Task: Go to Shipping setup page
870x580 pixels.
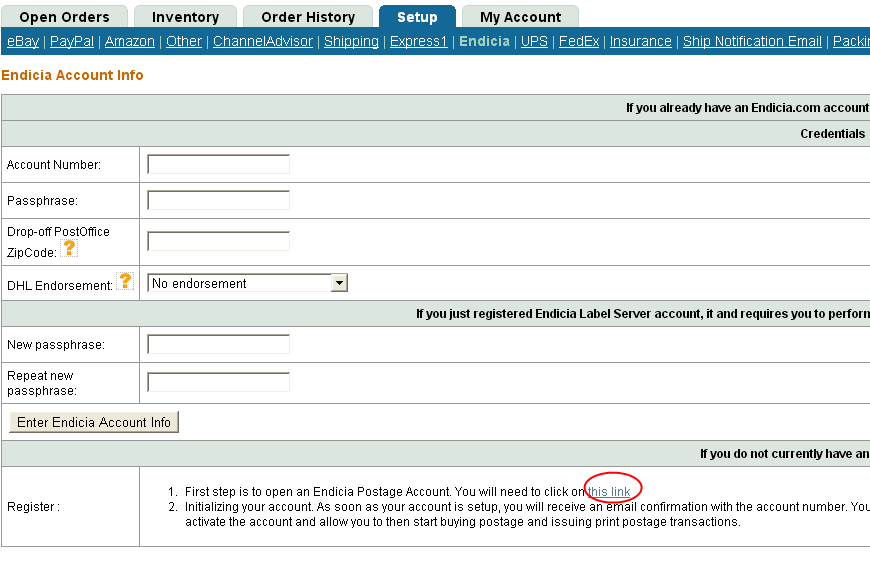Action: pyautogui.click(x=351, y=42)
